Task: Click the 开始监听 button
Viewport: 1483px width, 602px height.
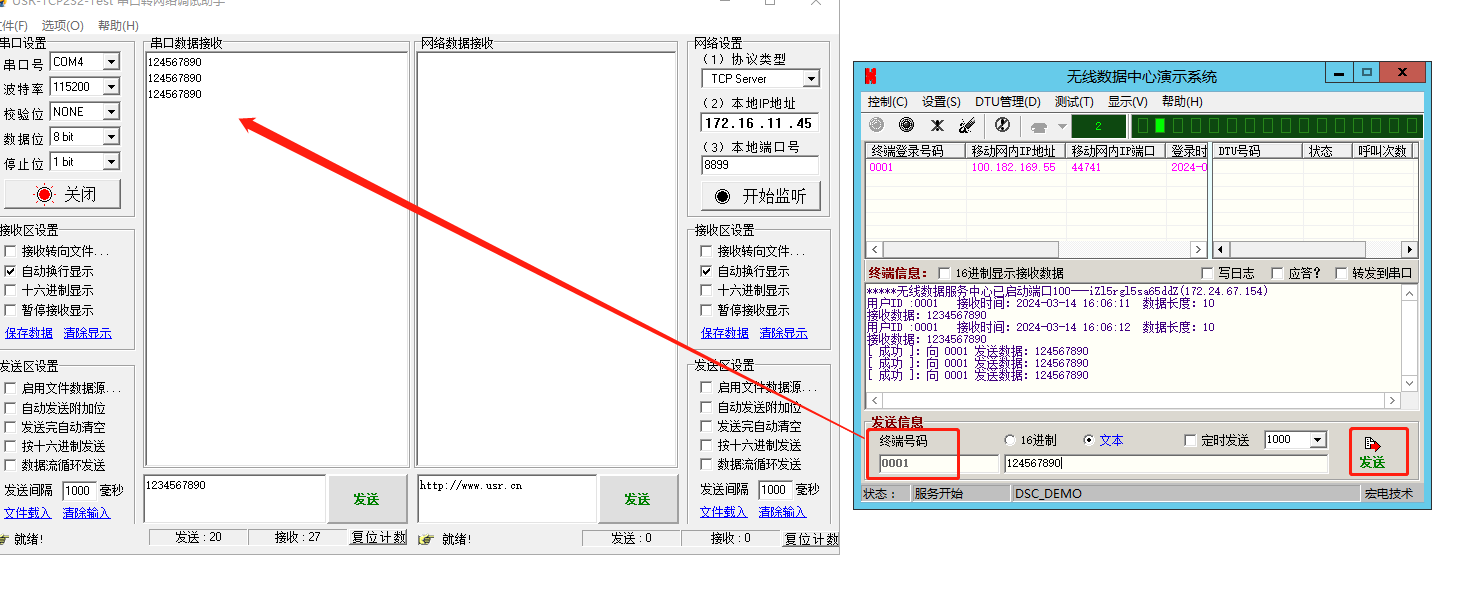Action: 761,196
